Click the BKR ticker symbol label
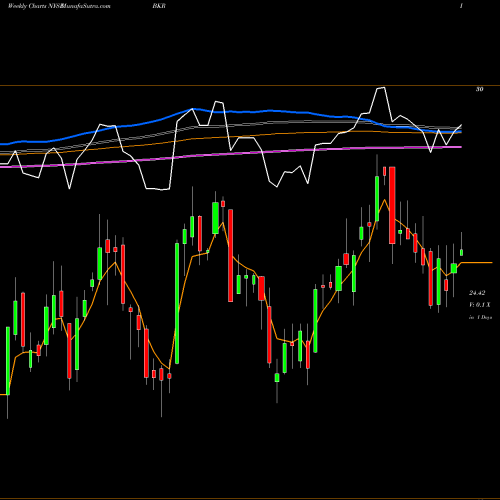The height and width of the screenshot is (500, 500). point(159,6)
